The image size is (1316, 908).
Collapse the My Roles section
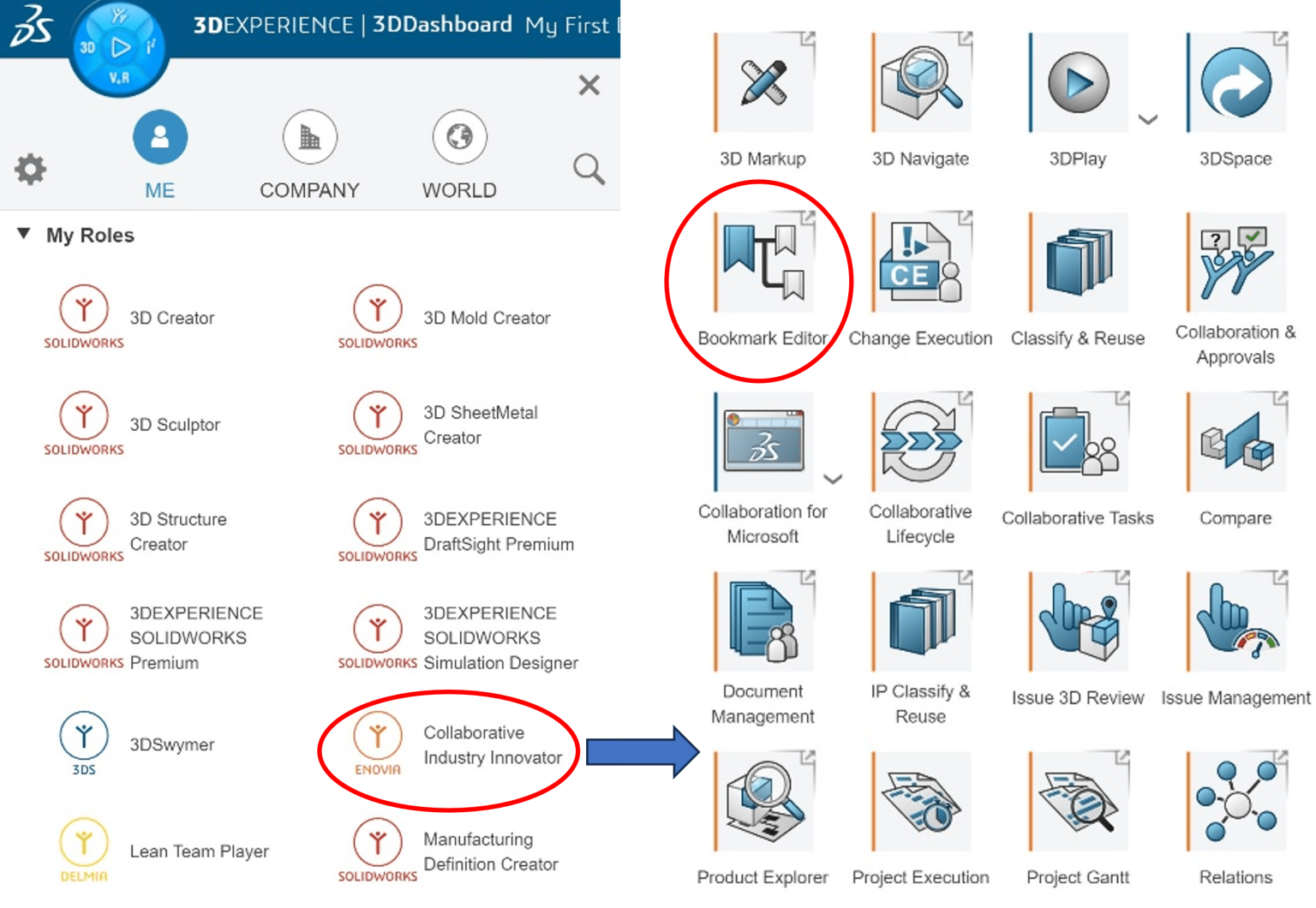(x=24, y=234)
